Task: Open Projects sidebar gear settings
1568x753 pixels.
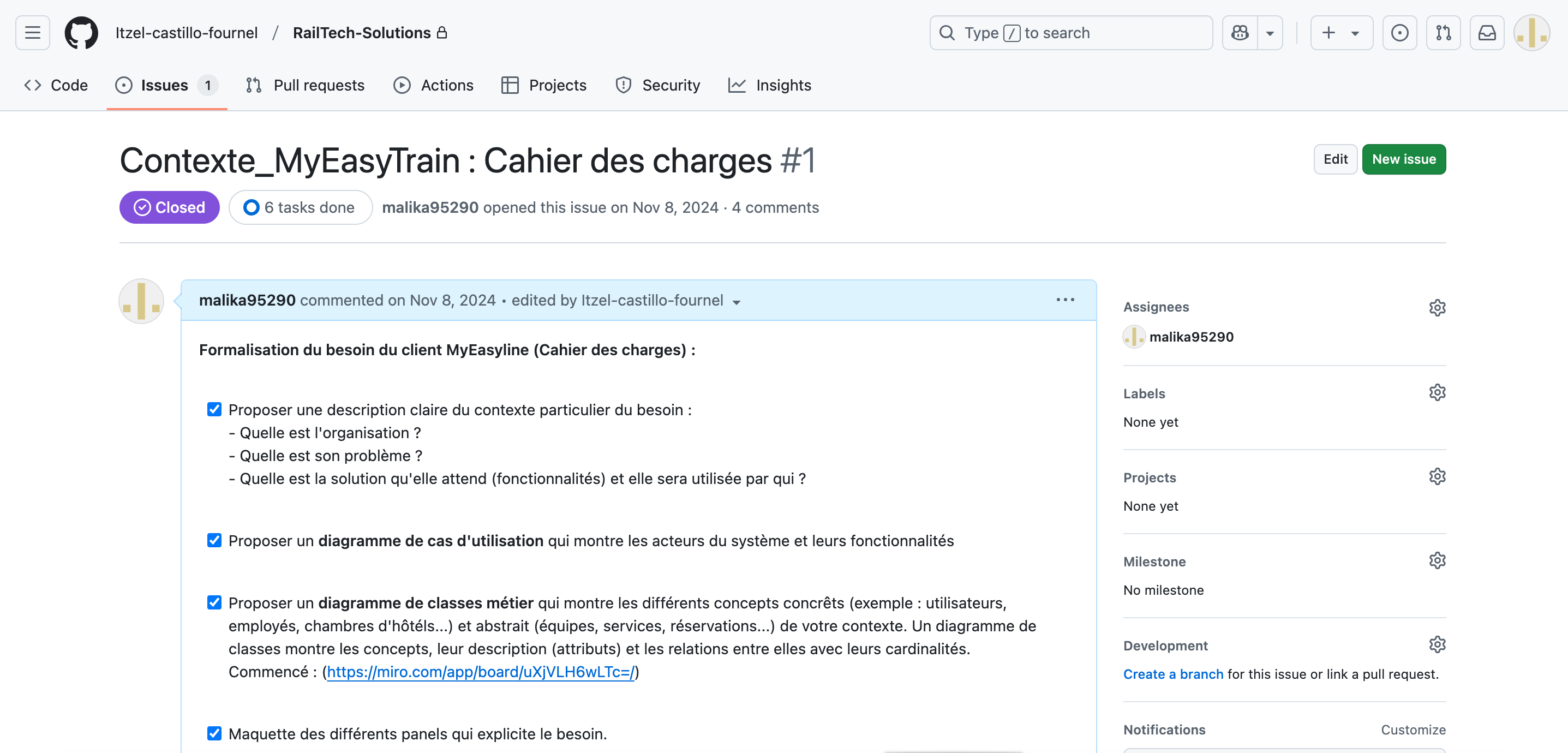Action: pos(1437,477)
